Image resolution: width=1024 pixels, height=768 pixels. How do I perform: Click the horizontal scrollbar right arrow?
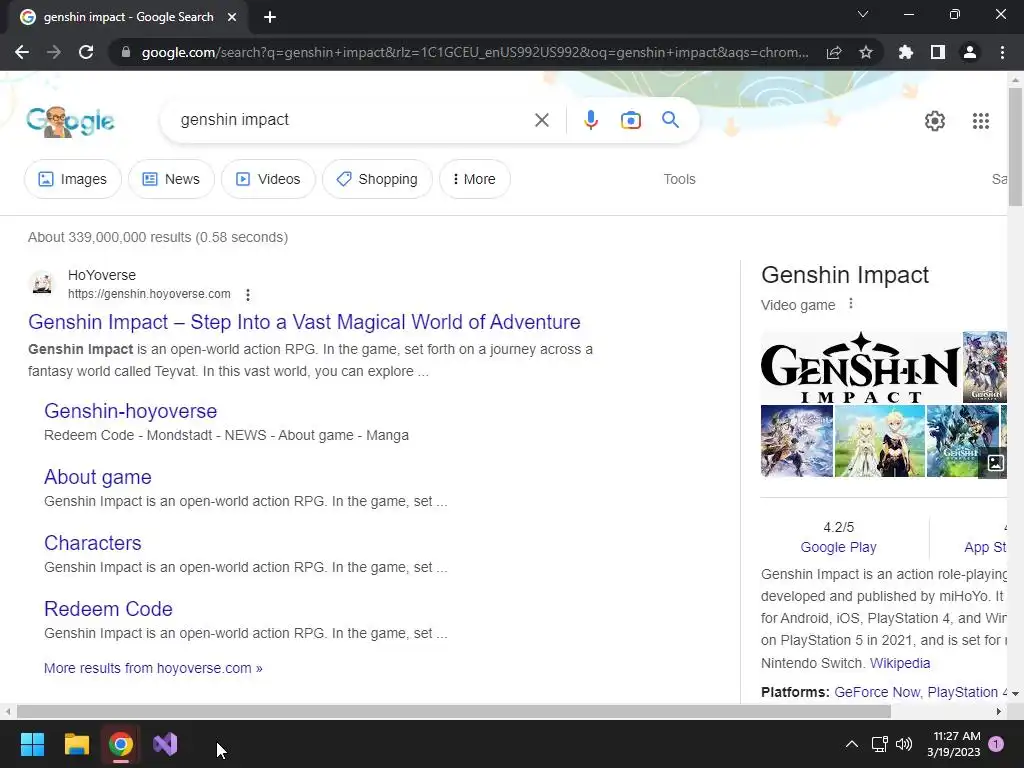(x=999, y=711)
